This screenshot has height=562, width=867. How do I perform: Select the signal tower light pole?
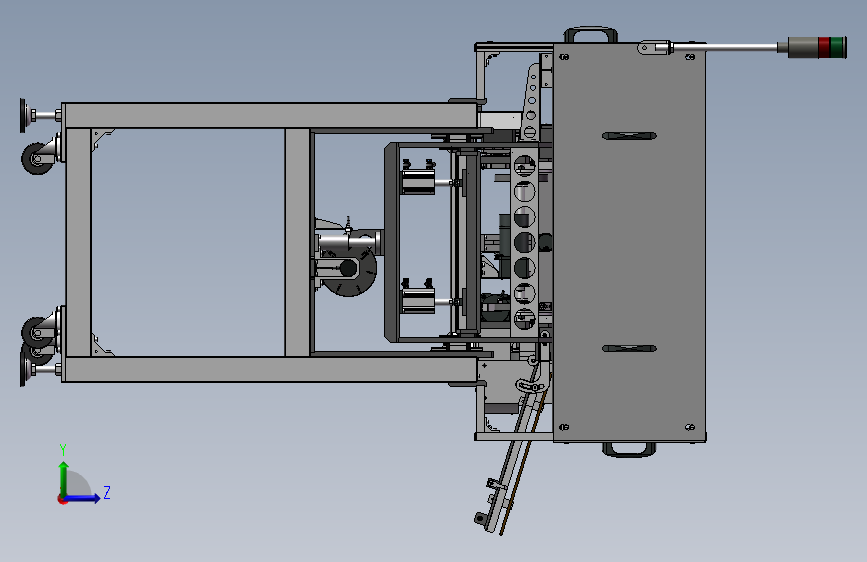[724, 48]
